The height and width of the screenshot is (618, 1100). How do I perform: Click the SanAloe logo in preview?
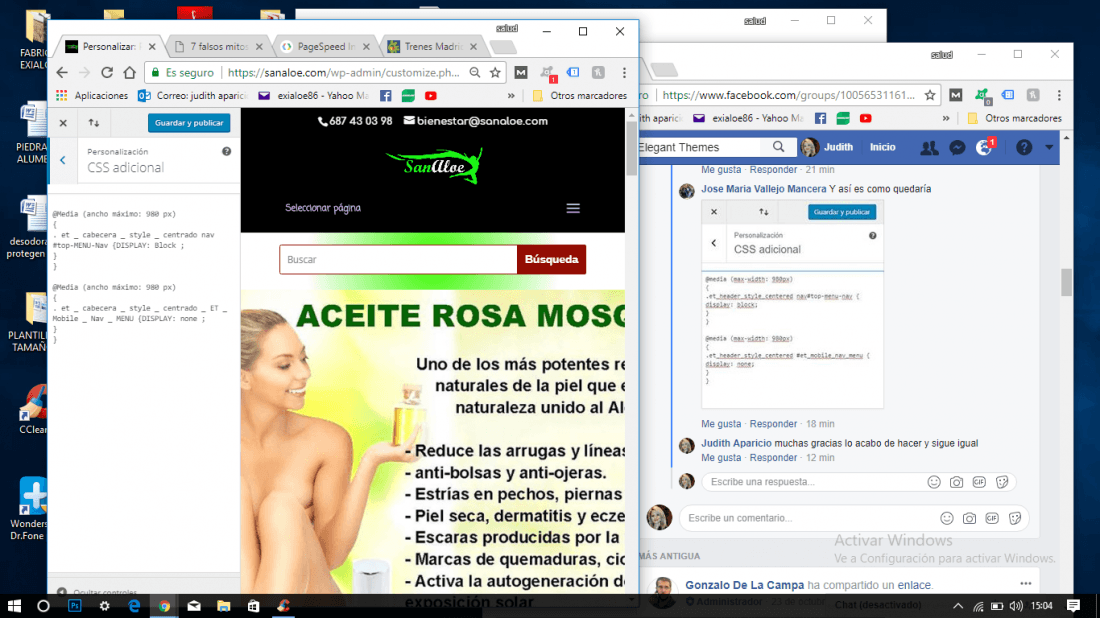click(434, 166)
